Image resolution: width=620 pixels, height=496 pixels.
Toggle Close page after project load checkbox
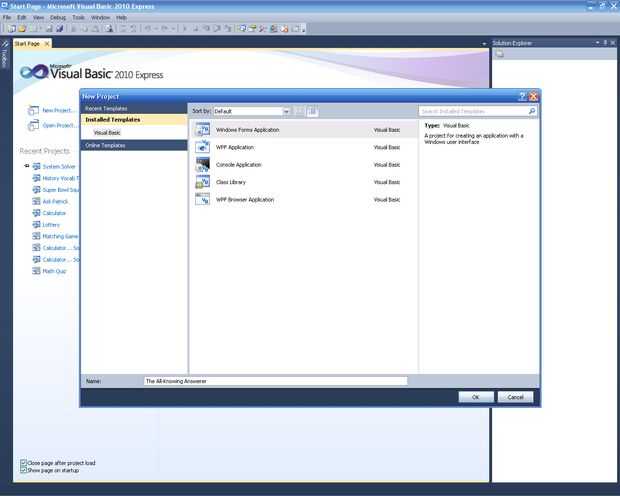point(23,463)
